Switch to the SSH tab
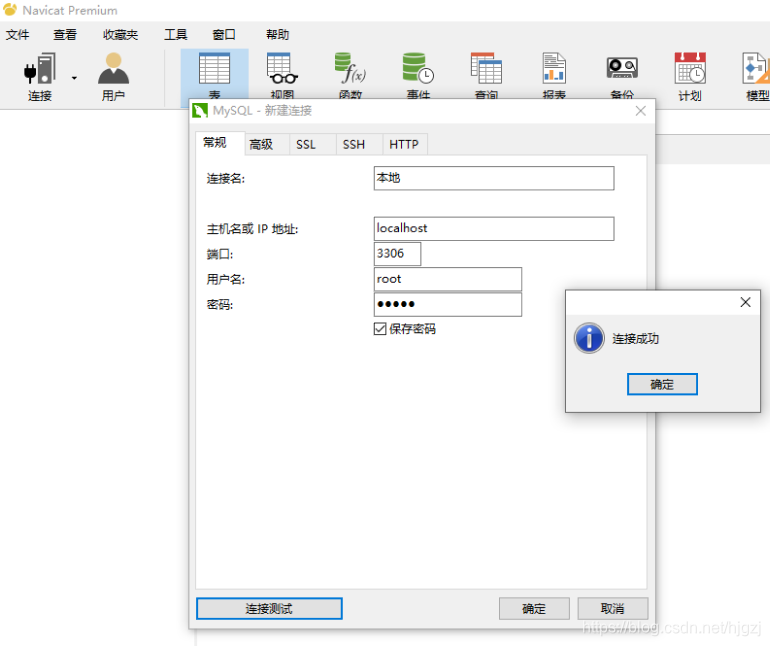Viewport: 770px width, 646px height. coord(359,144)
